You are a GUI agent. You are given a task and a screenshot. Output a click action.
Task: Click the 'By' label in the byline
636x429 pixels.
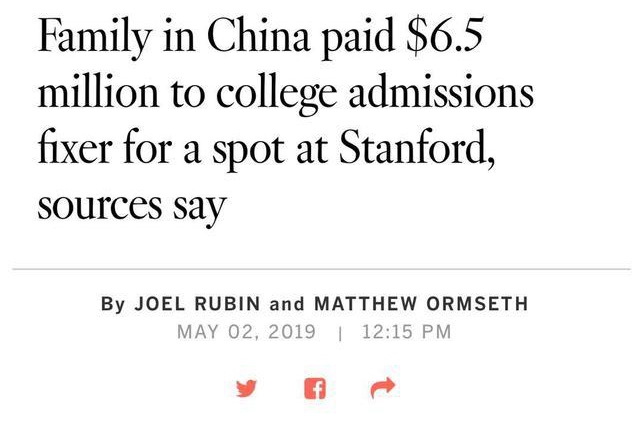coord(113,304)
